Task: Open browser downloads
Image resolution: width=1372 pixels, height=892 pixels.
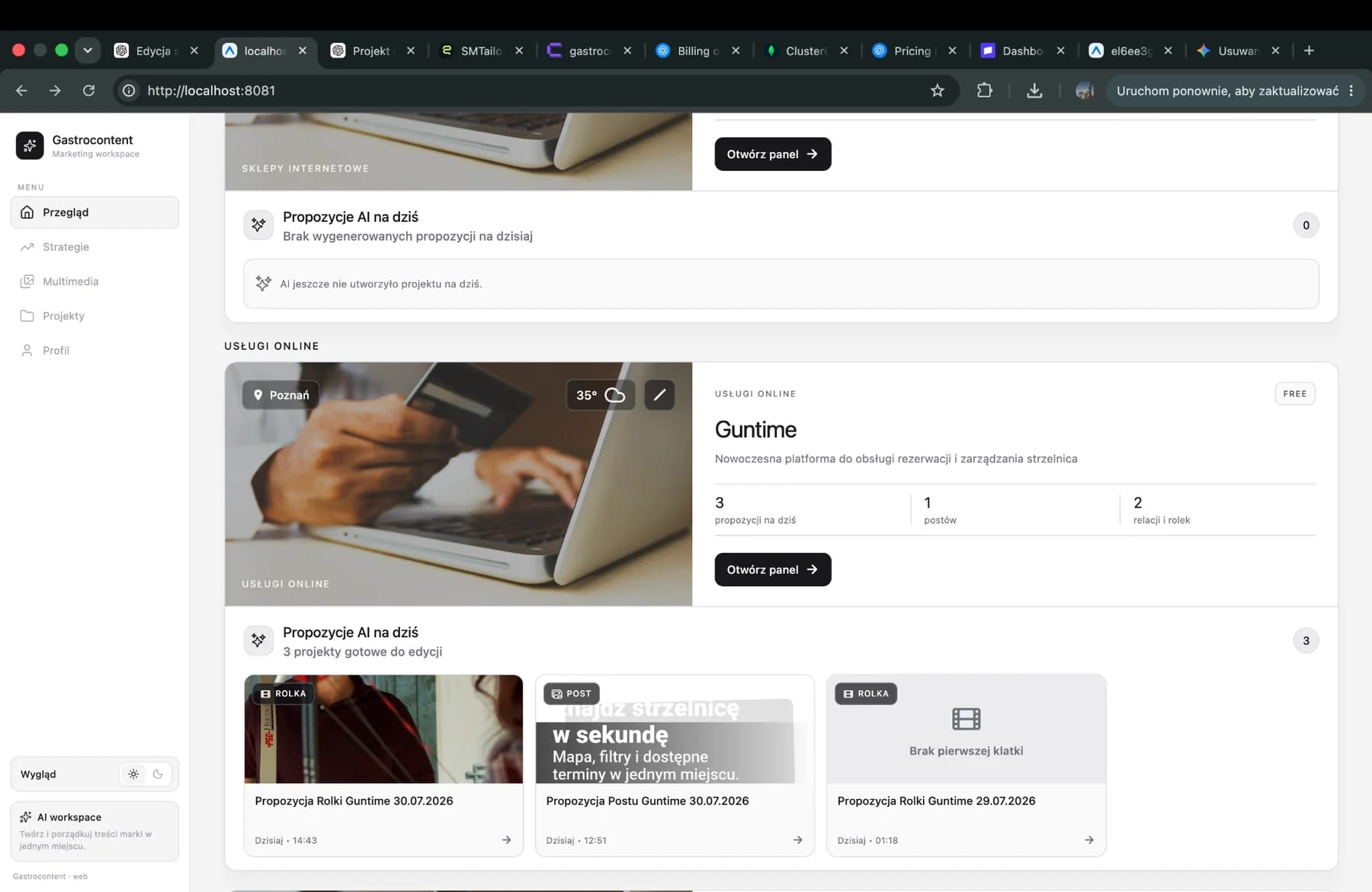Action: tap(1034, 91)
